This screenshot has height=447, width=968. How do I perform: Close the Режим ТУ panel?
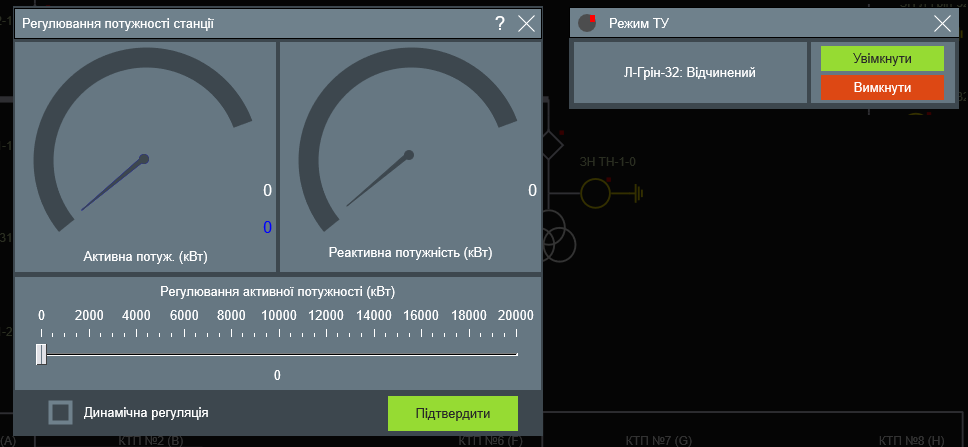pyautogui.click(x=941, y=24)
